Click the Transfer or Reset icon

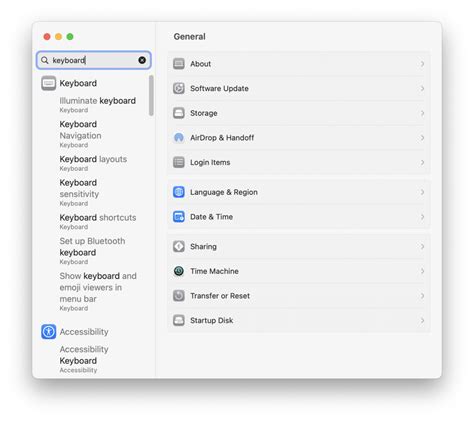(179, 296)
